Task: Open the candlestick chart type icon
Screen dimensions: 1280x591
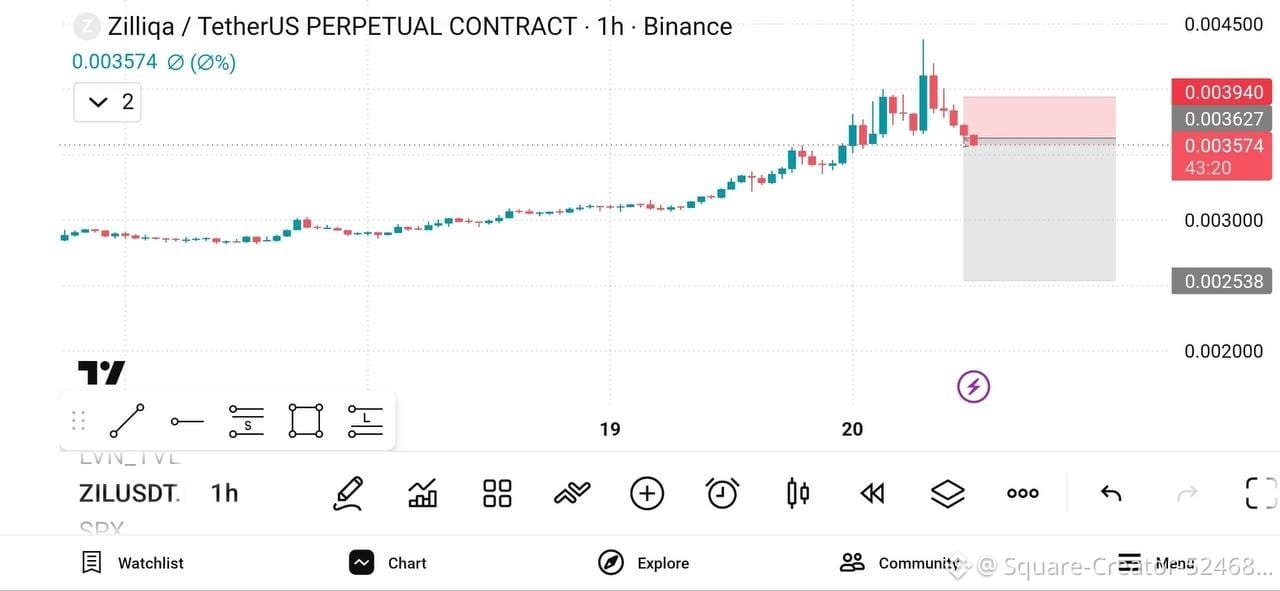Action: pyautogui.click(x=798, y=493)
